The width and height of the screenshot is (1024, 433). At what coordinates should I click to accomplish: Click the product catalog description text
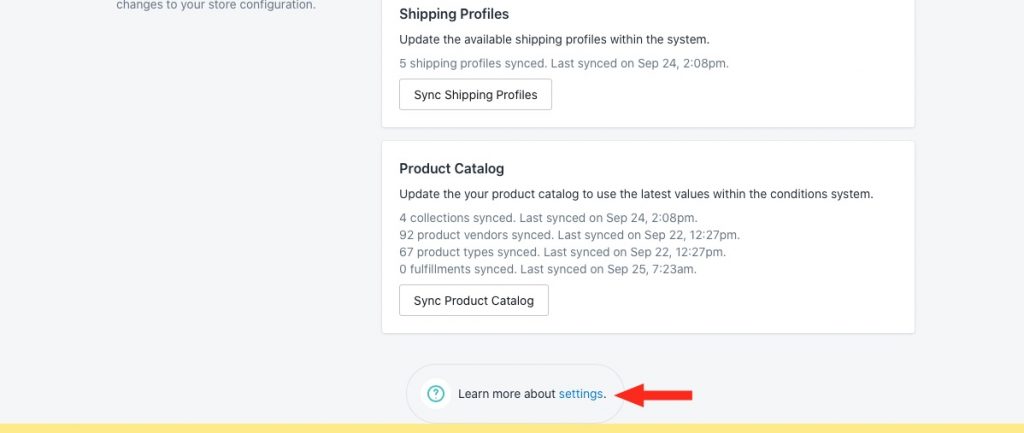[x=636, y=194]
